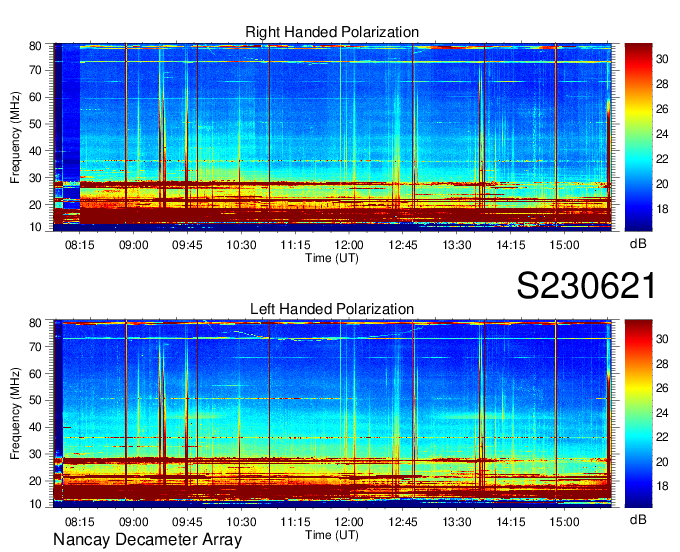Click the 14:15 time tick under right-handed plot
680x552 pixels.
click(x=511, y=245)
